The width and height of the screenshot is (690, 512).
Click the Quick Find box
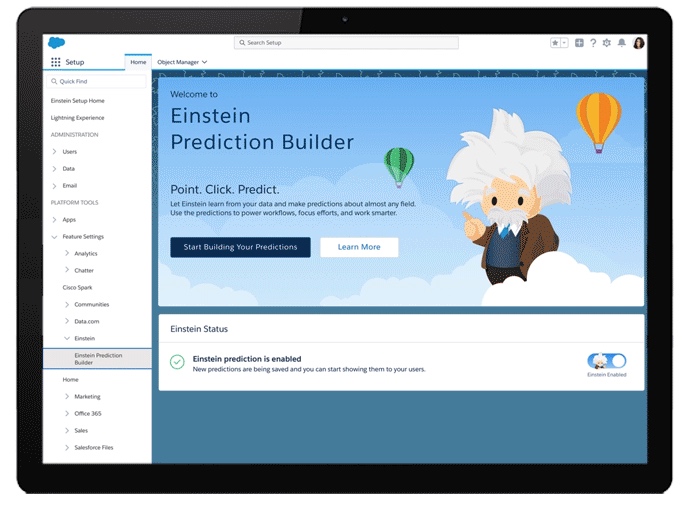pyautogui.click(x=96, y=81)
